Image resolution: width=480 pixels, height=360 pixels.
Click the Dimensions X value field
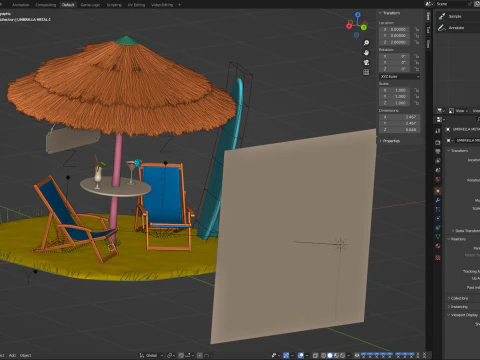click(399, 117)
